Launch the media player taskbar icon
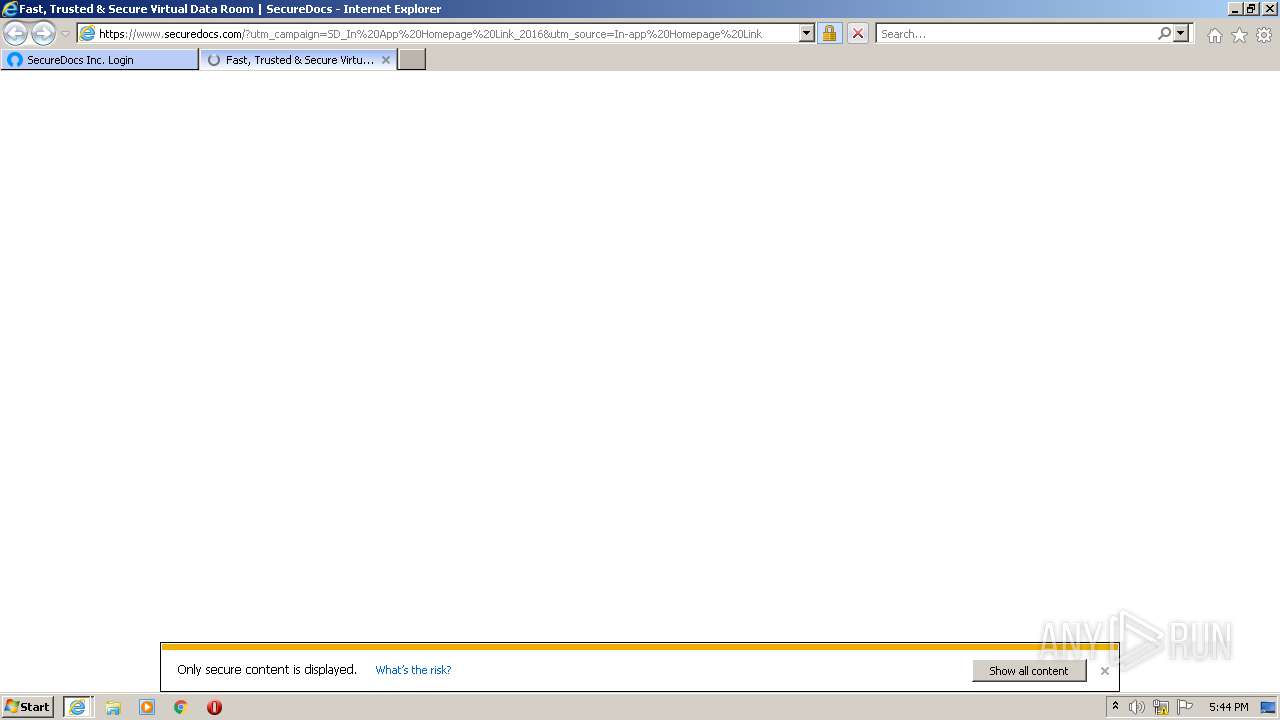 tap(147, 707)
